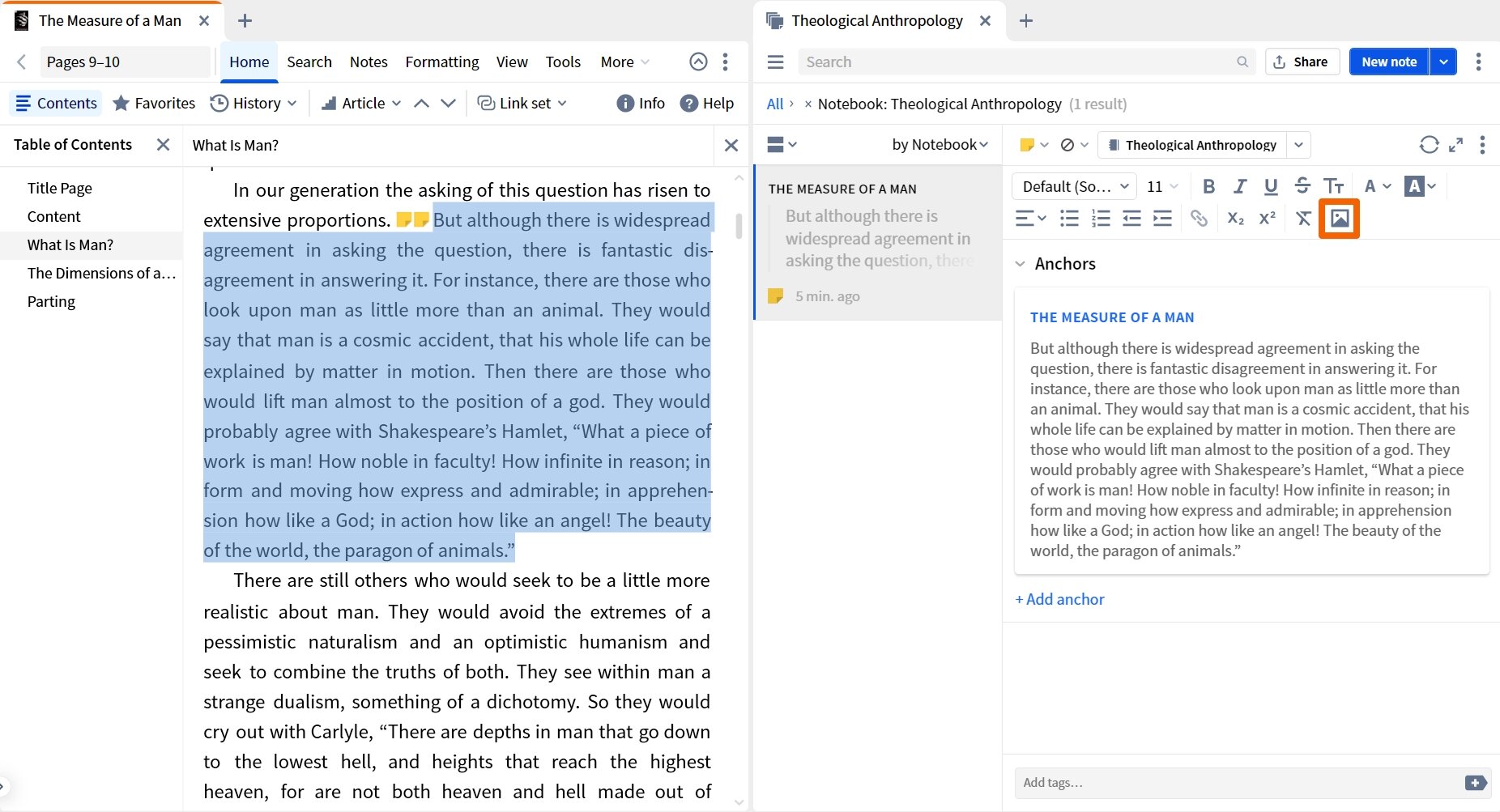Image resolution: width=1500 pixels, height=812 pixels.
Task: Open the Theological Anthropology notebook dropdown
Action: pos(1298,145)
